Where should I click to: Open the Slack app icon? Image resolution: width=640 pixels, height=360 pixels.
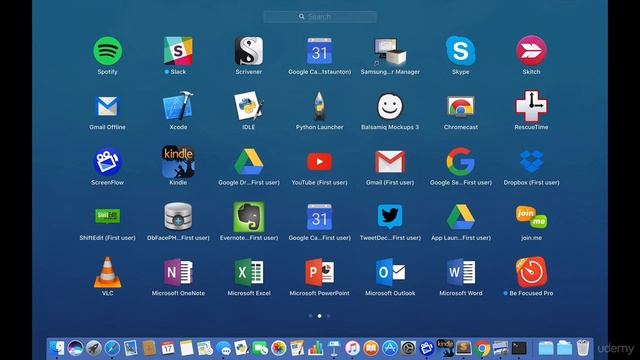point(178,51)
